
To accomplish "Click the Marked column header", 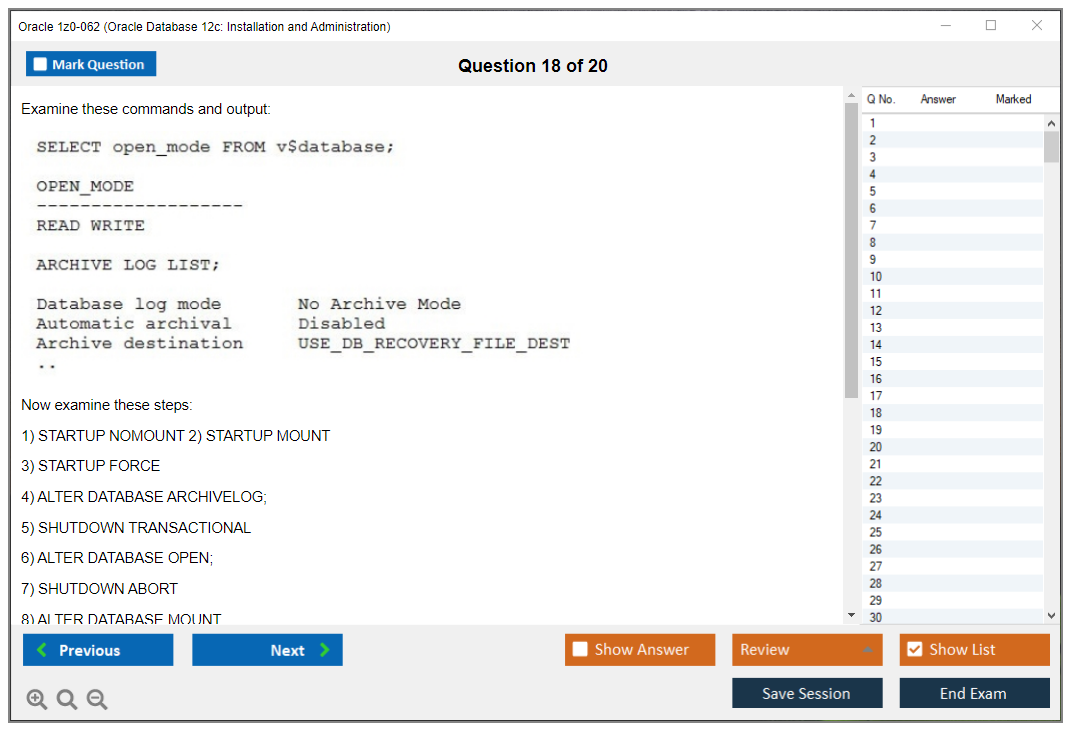I will pyautogui.click(x=1013, y=99).
